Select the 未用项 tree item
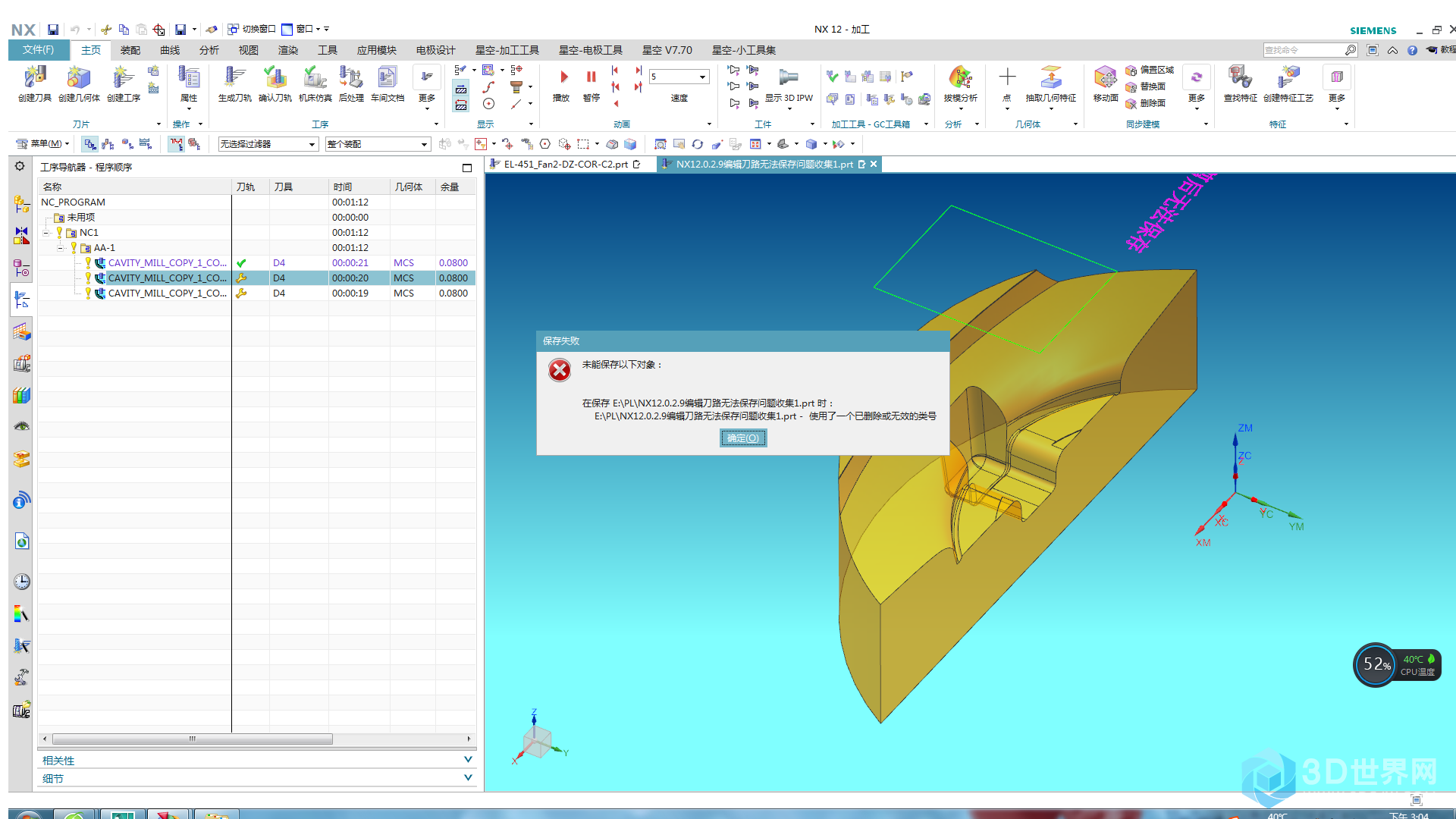The width and height of the screenshot is (1456, 819). coord(81,218)
